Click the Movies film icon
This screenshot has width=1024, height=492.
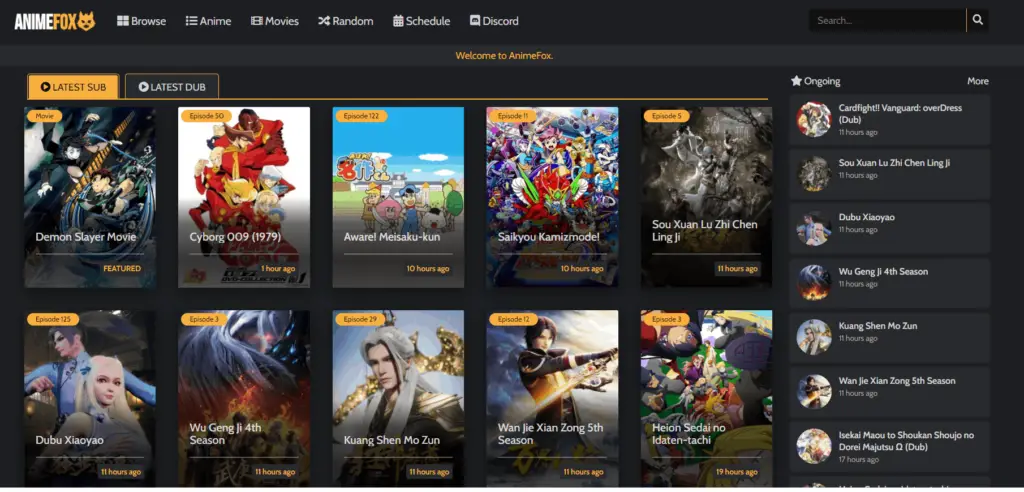(x=257, y=21)
